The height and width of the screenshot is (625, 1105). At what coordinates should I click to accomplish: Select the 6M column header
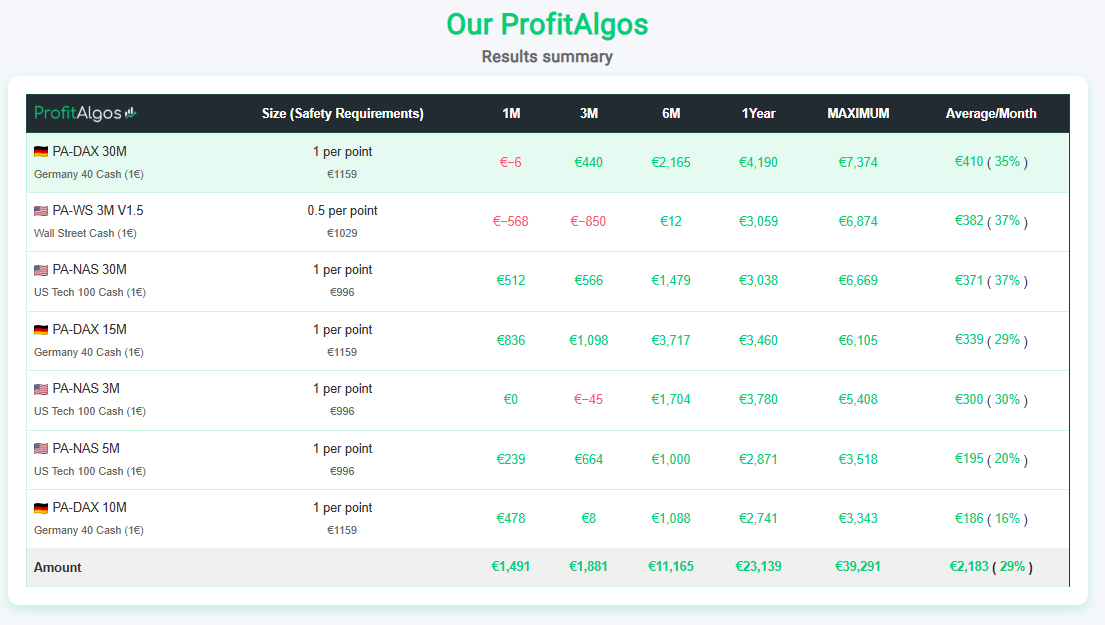click(671, 113)
